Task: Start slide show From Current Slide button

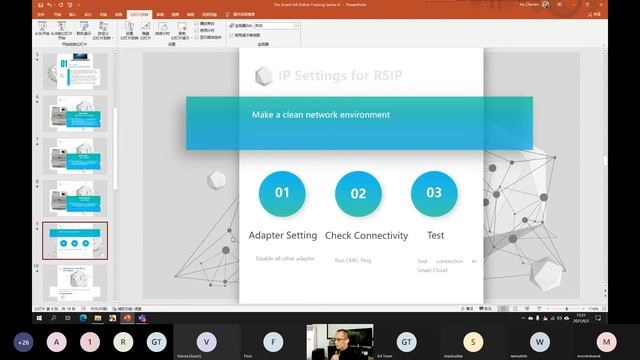Action: click(x=62, y=31)
